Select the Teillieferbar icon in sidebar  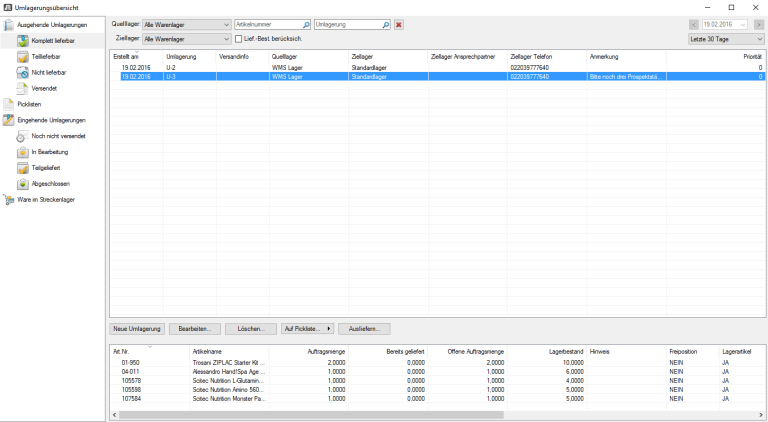[23, 57]
